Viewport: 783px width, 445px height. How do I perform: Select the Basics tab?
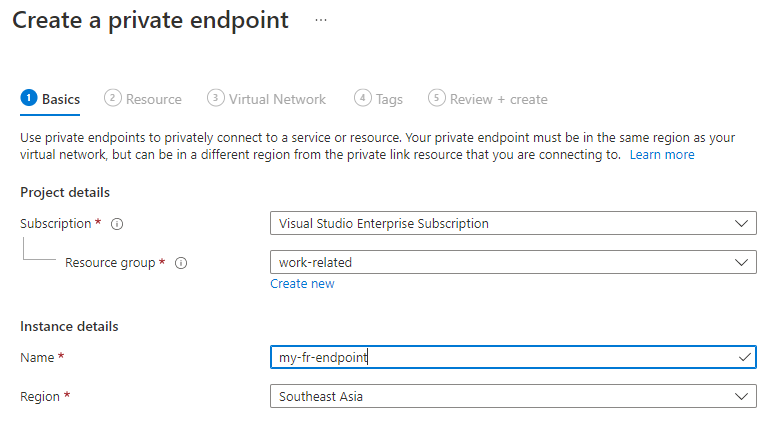[61, 99]
